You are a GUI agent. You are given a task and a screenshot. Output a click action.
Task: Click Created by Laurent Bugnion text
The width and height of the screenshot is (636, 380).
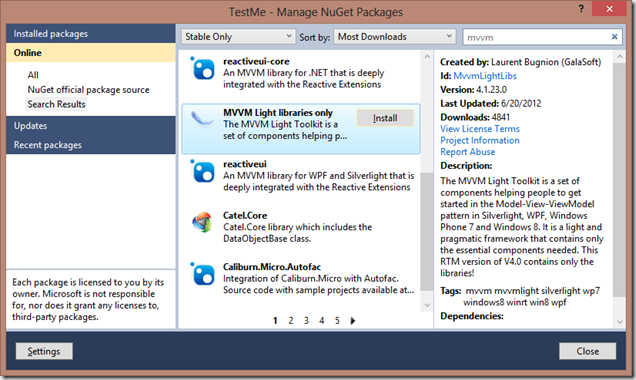click(520, 62)
